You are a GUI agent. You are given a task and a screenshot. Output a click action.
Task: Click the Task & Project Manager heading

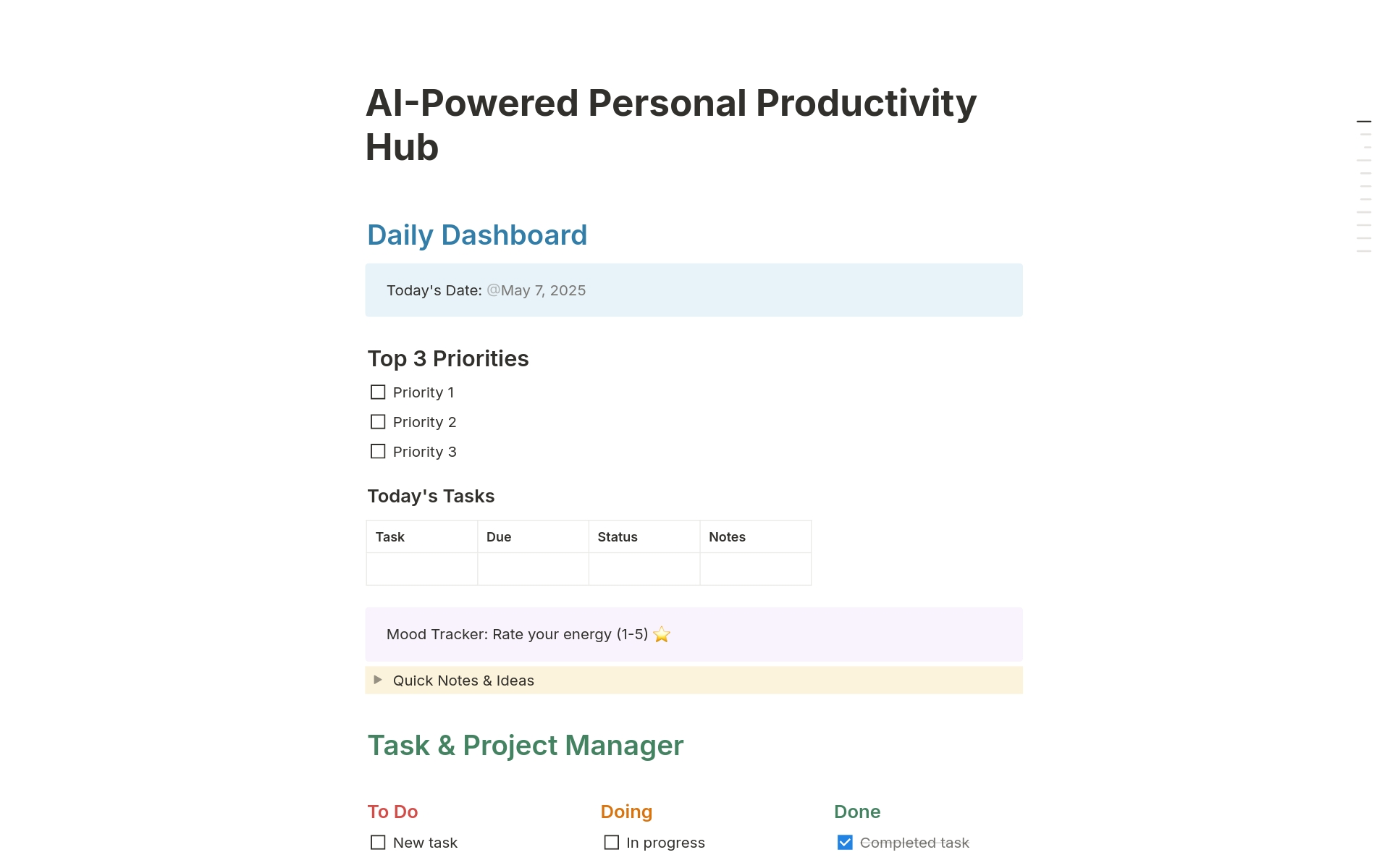tap(525, 745)
